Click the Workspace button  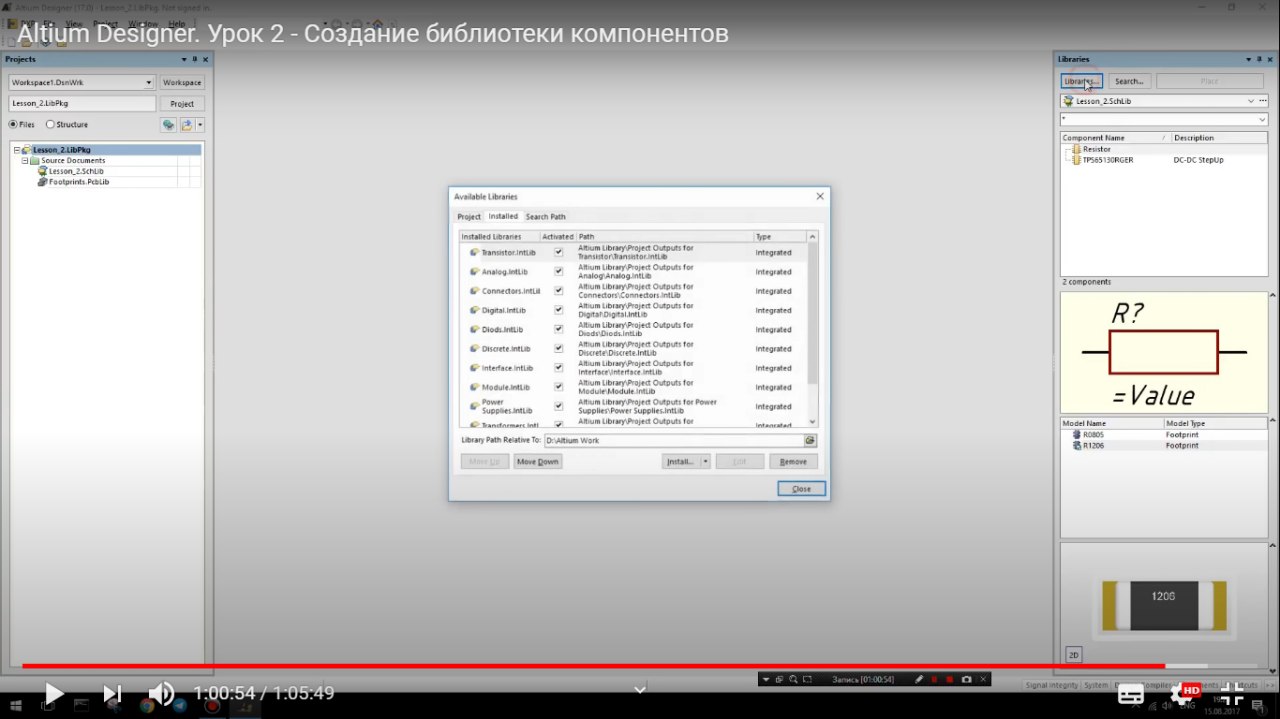pyautogui.click(x=182, y=83)
